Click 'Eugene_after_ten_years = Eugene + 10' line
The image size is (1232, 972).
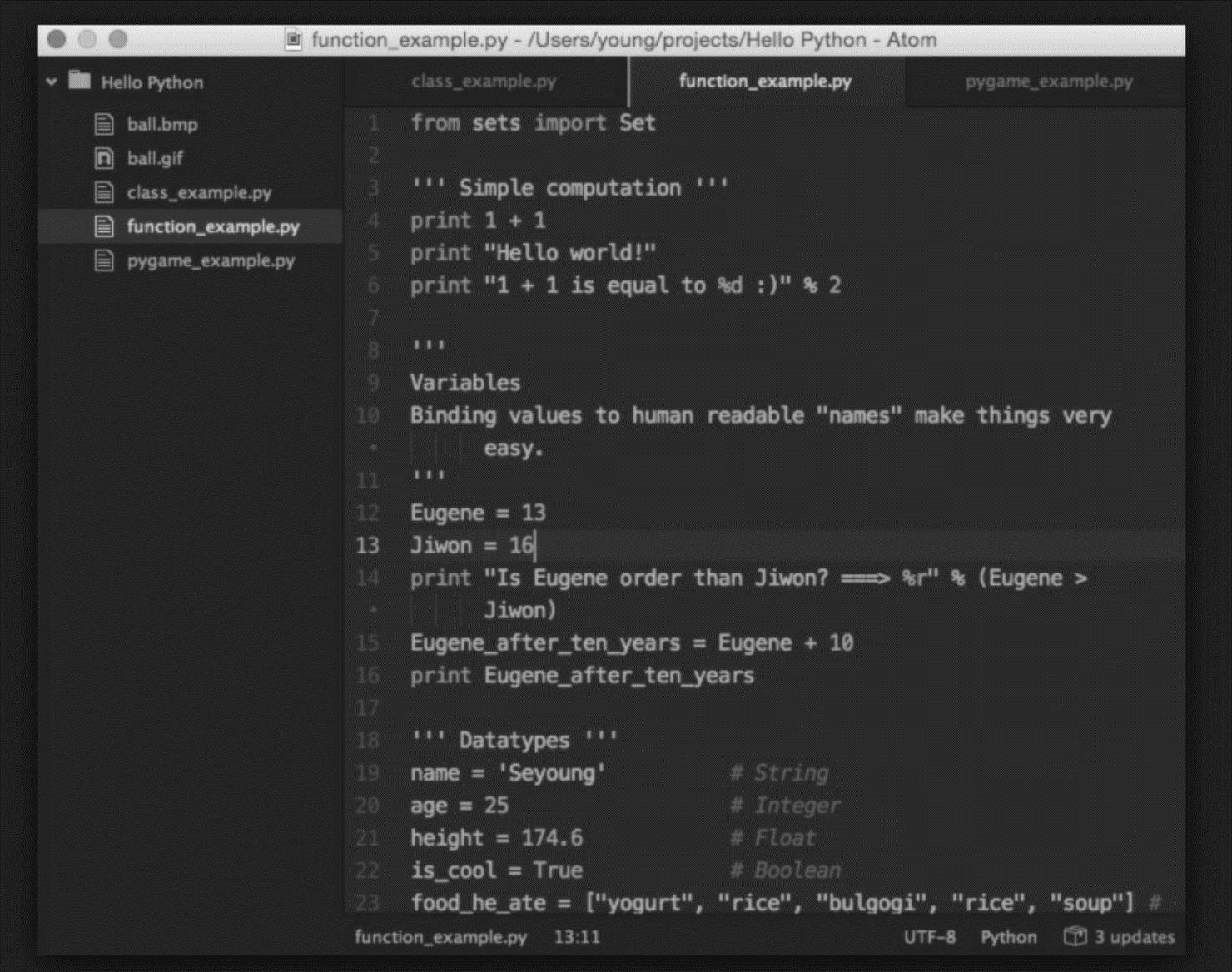pos(632,643)
